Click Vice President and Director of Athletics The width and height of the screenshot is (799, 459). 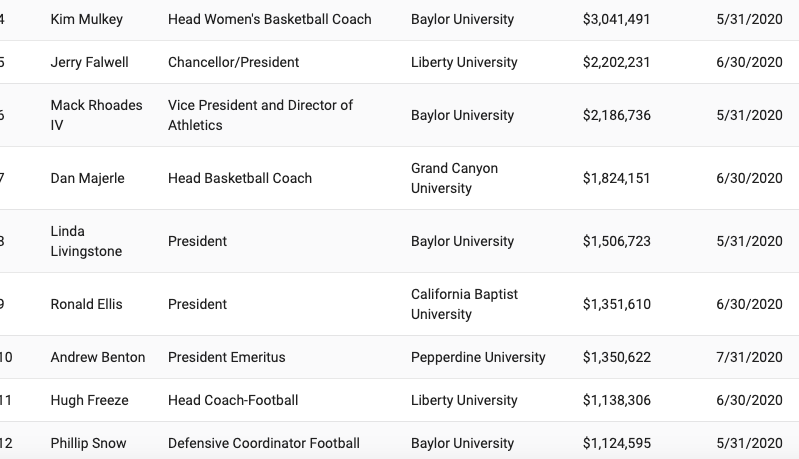[x=260, y=115]
